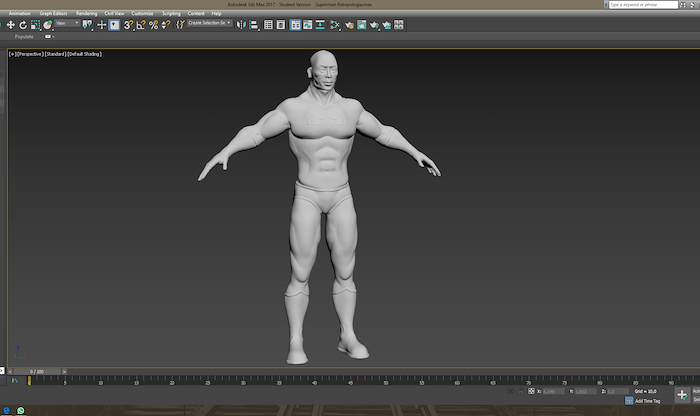Toggle Angle Snap in the toolbar
Screen dimensions: 700x416
point(141,25)
